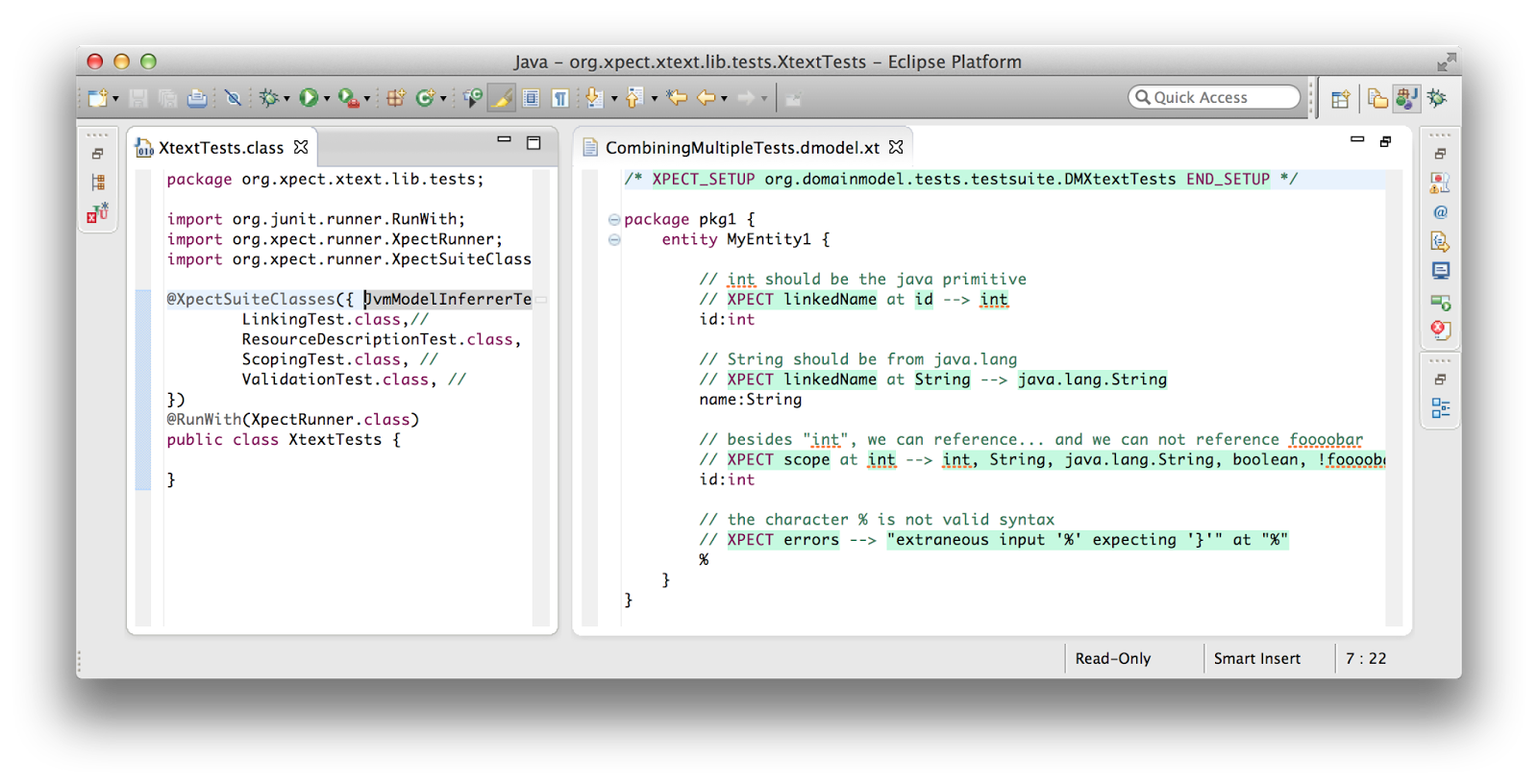Click the Run External Tools icon

[x=348, y=98]
